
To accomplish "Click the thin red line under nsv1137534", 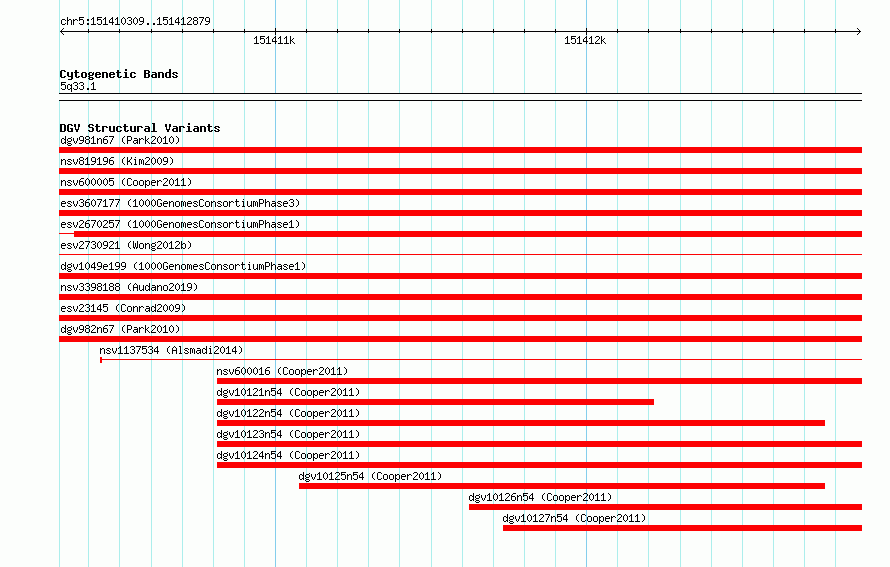I will click(481, 359).
